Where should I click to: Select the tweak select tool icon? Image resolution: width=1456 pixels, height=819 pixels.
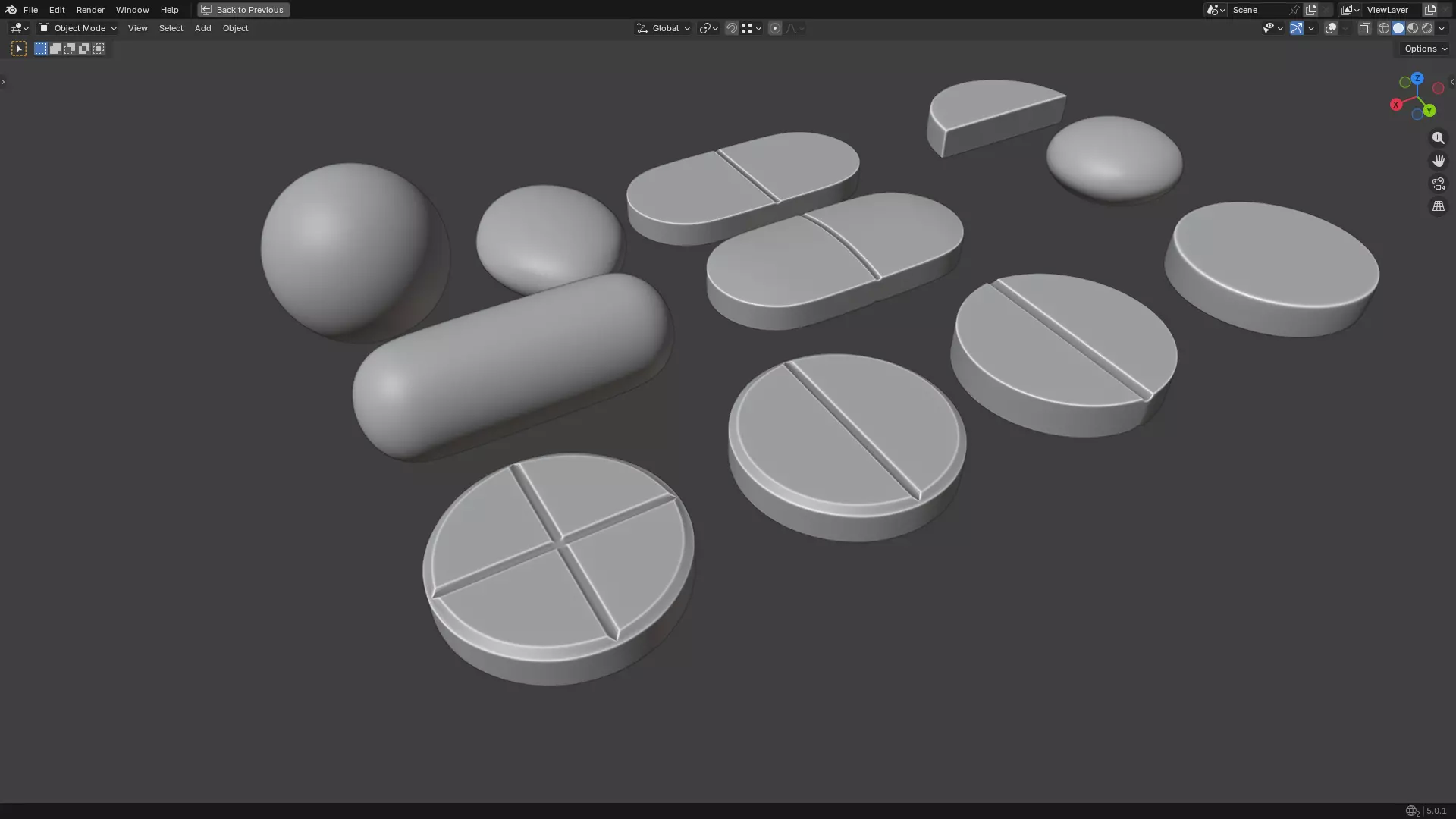pos(19,49)
